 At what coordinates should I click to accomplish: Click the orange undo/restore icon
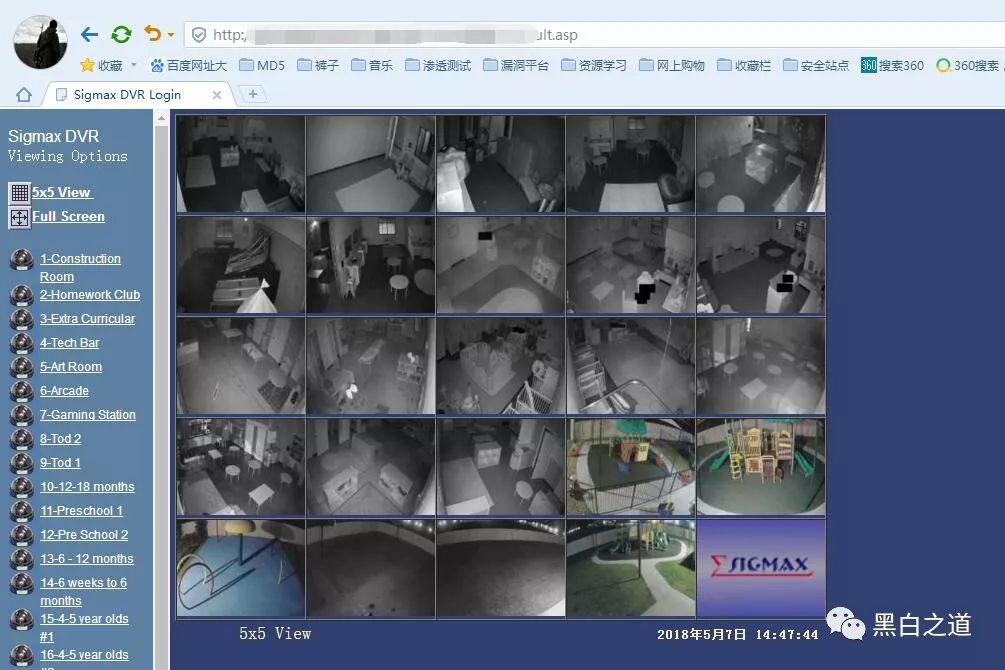click(152, 33)
